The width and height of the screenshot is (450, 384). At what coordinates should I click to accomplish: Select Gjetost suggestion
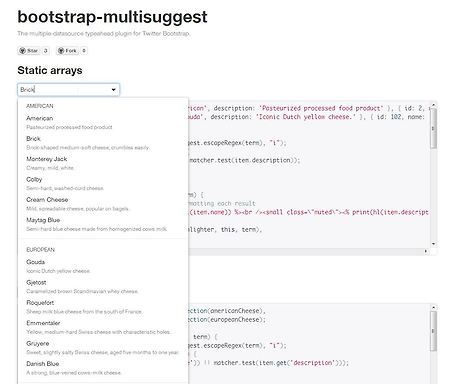coord(103,286)
